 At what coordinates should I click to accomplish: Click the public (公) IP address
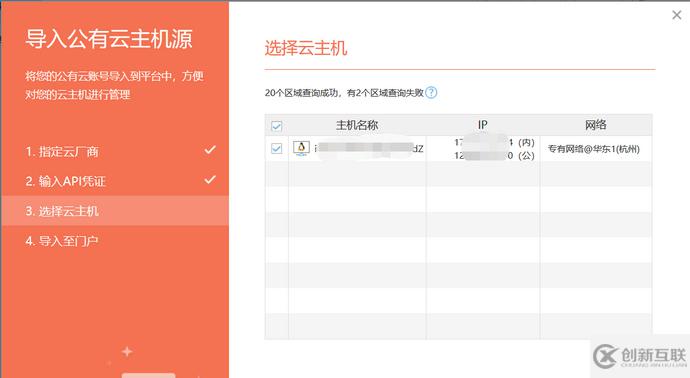[x=494, y=155]
